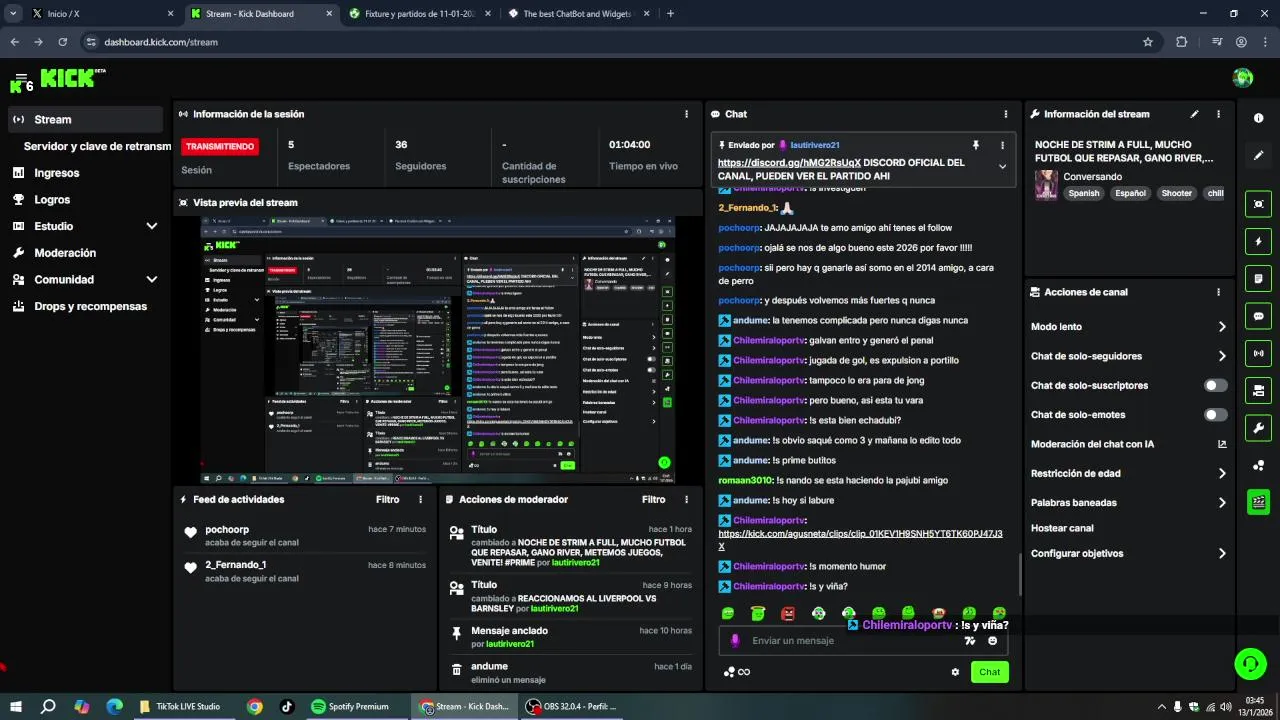Open OBS from Windows taskbar
Image resolution: width=1280 pixels, height=720 pixels.
point(572,706)
